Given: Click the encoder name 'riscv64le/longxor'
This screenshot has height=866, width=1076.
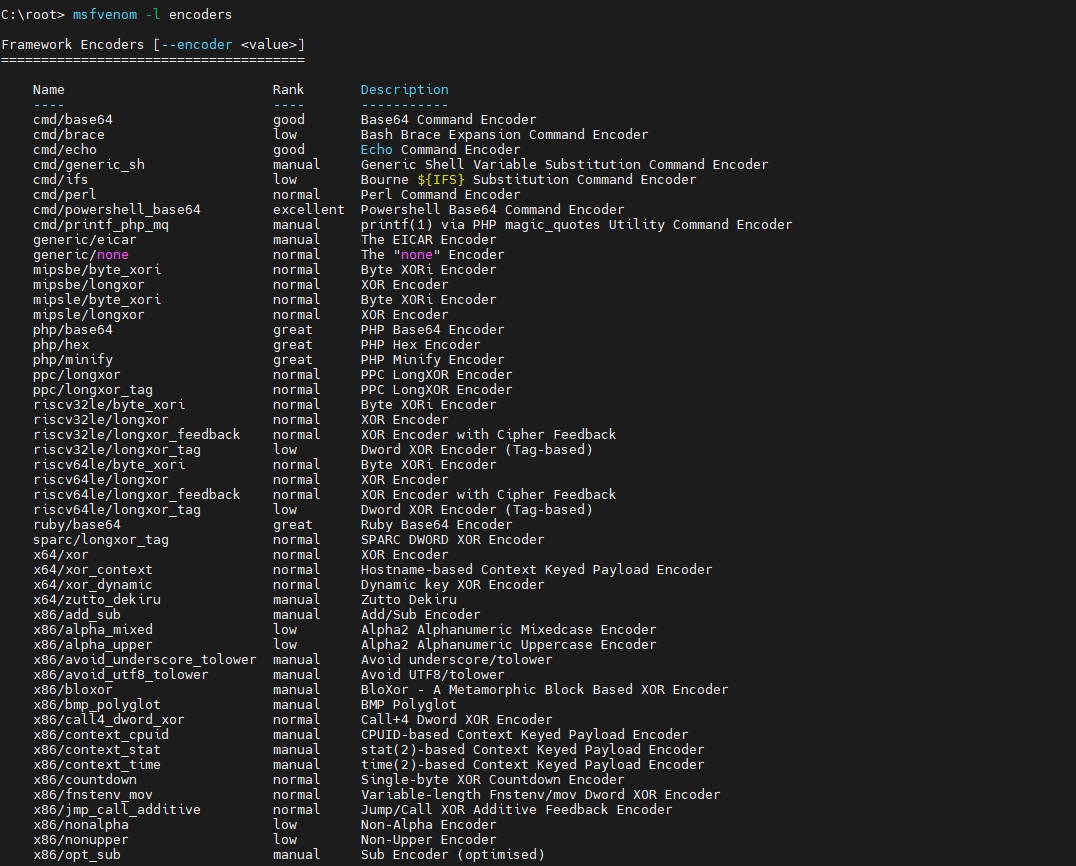Looking at the screenshot, I should point(101,480).
